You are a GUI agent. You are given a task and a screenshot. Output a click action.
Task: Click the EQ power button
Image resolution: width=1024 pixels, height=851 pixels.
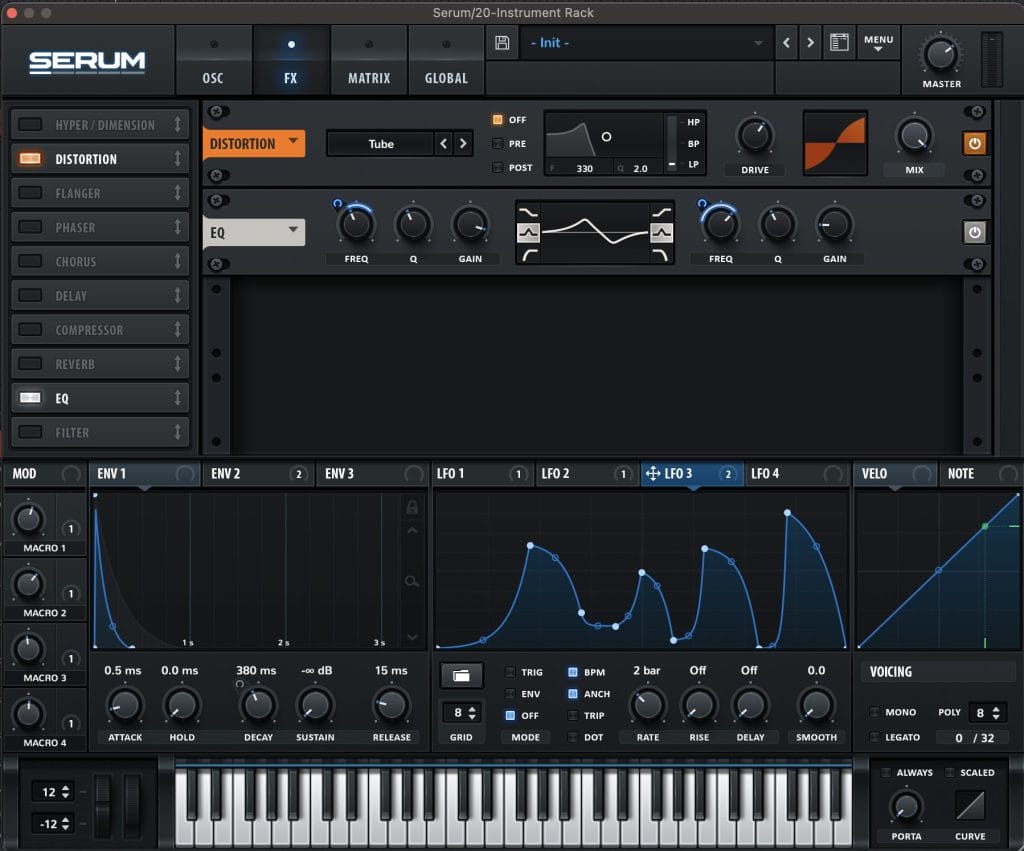(x=975, y=232)
